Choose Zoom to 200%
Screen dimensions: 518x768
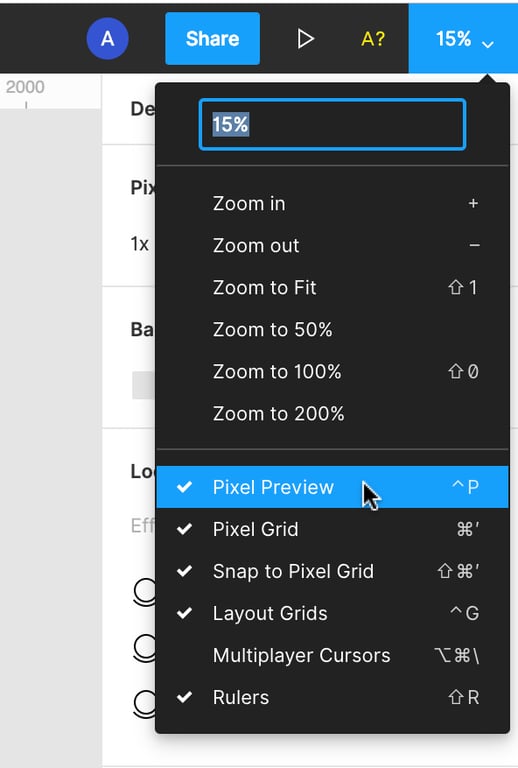coord(332,414)
